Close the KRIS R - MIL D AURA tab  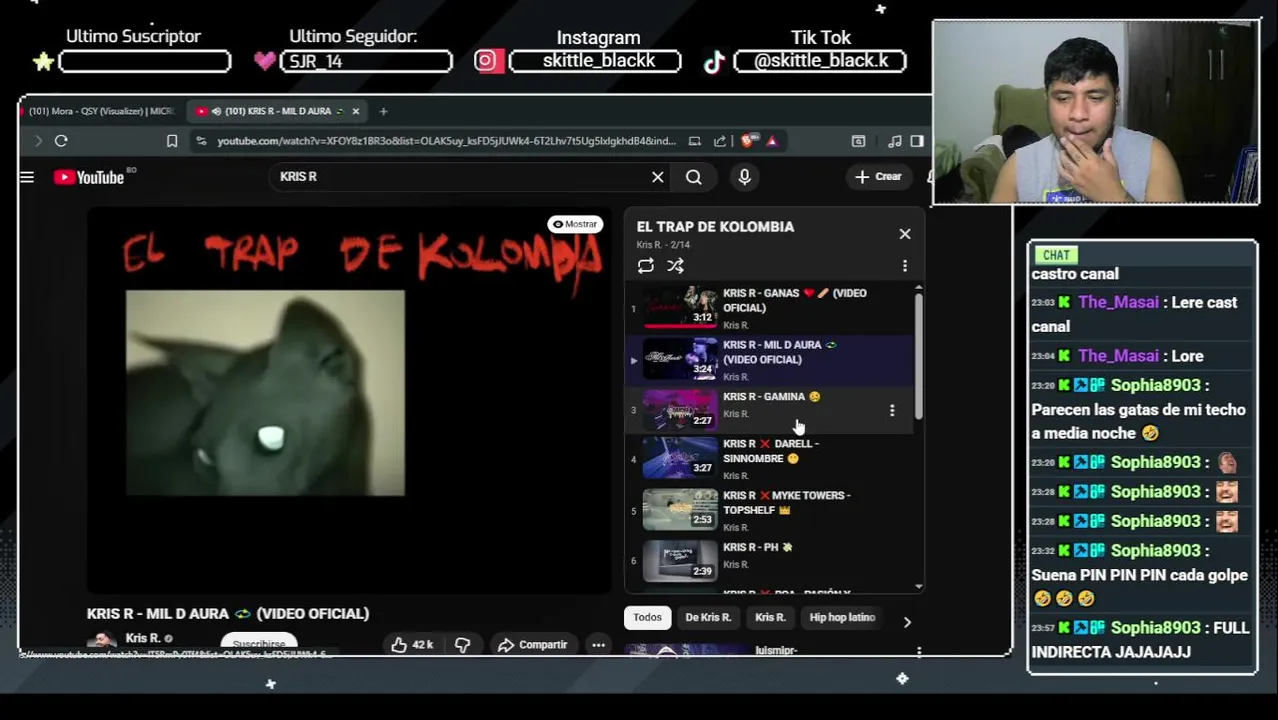(x=356, y=111)
